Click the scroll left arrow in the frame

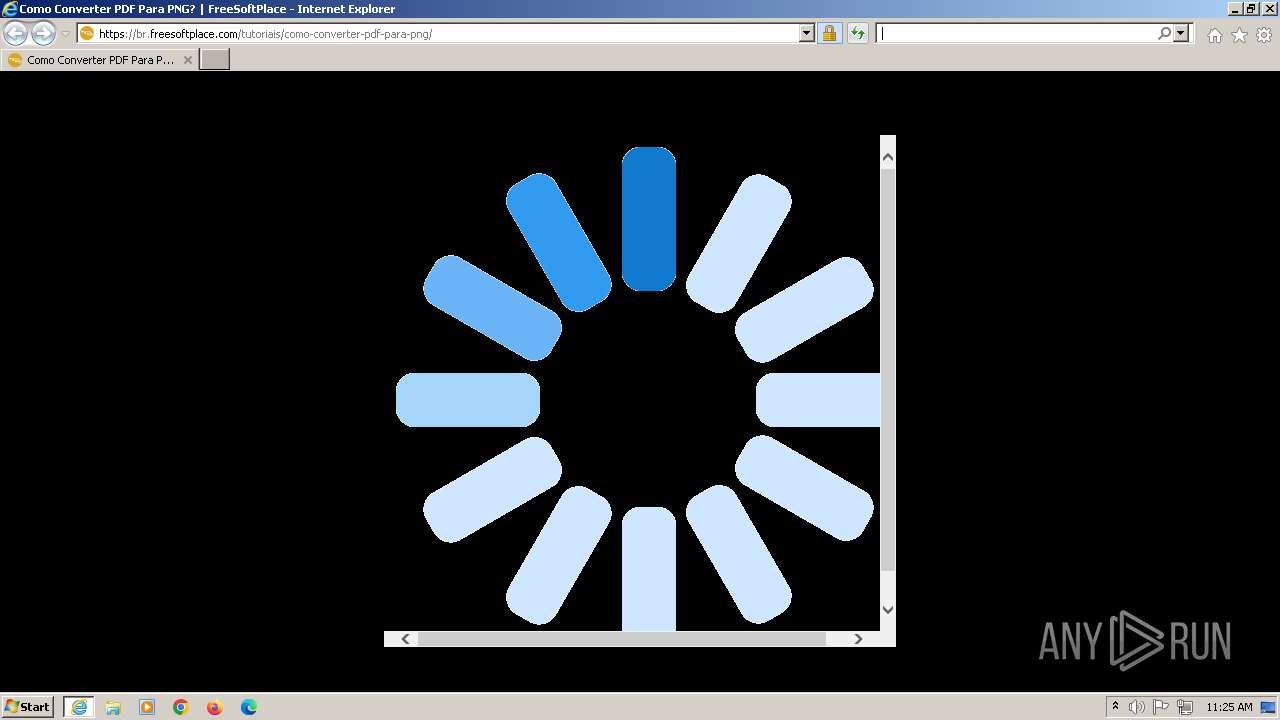(x=405, y=639)
